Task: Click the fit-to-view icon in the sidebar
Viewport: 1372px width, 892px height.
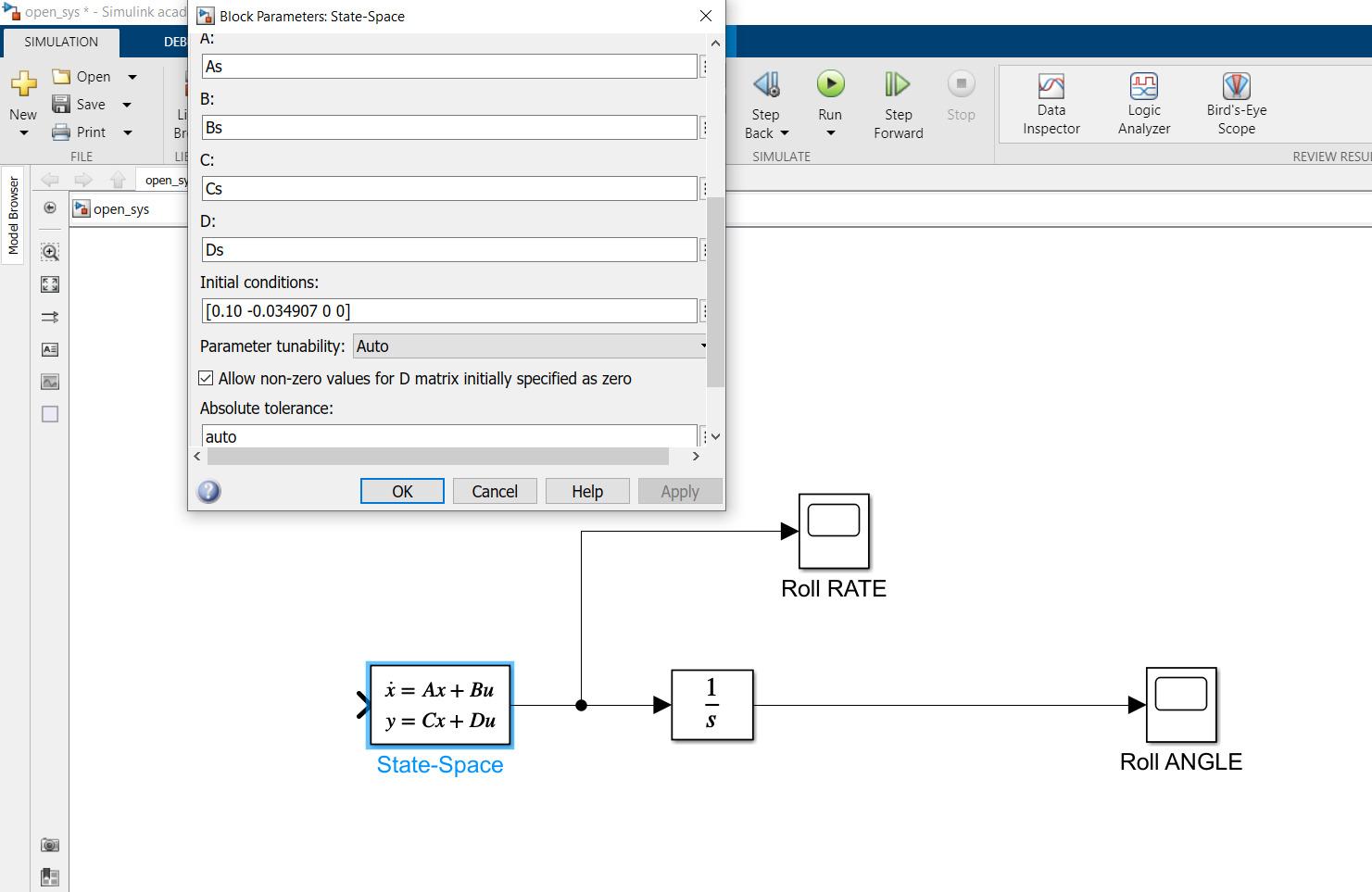Action: (x=50, y=284)
